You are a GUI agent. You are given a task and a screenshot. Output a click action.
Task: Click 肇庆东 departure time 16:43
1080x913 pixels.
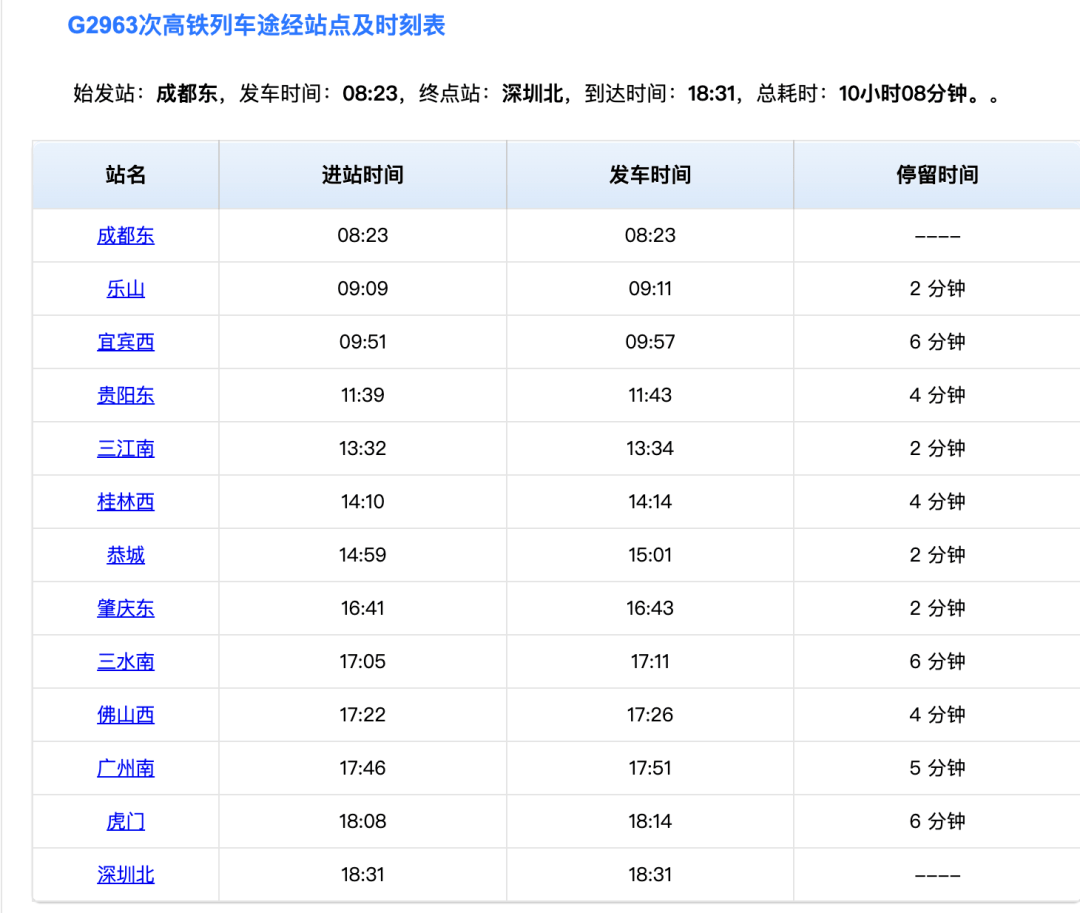tap(650, 608)
